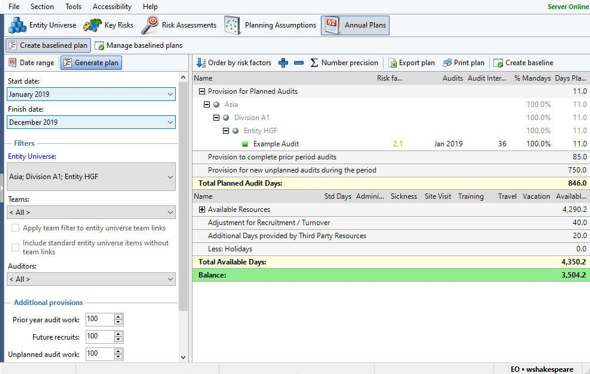This screenshot has height=374, width=590.
Task: Open the File menu
Action: click(14, 6)
